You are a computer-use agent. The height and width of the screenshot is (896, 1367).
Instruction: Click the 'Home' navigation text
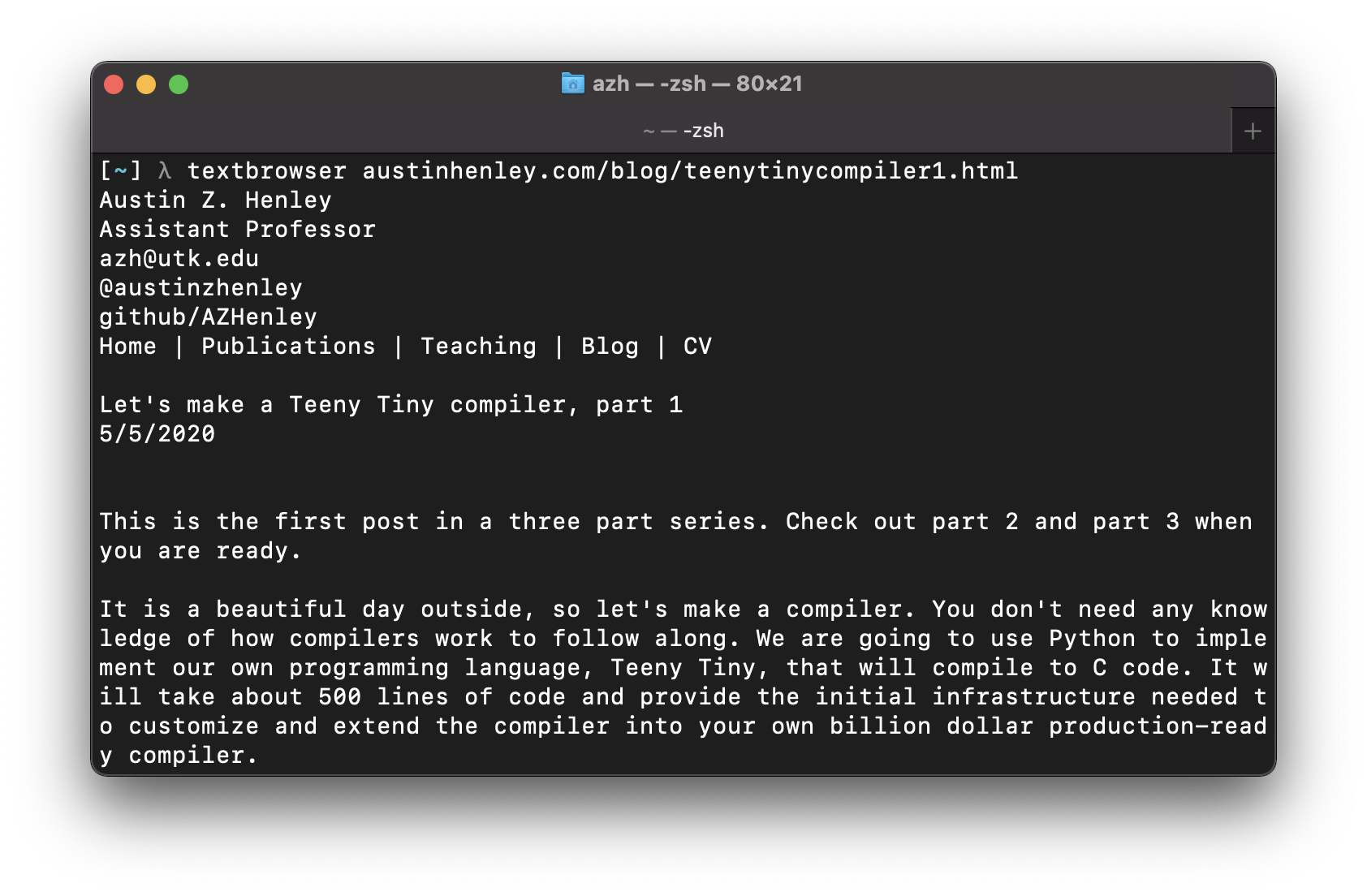pyautogui.click(x=127, y=346)
